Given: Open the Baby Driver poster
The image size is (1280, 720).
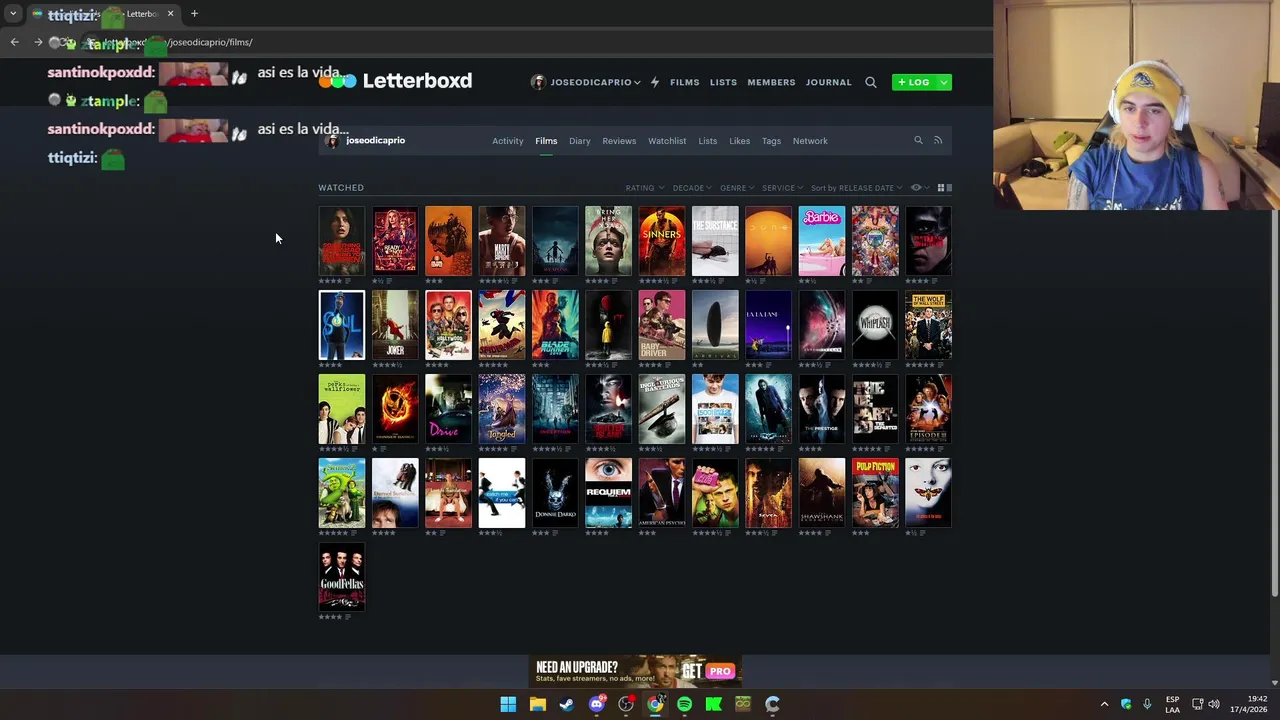Looking at the screenshot, I should click(x=662, y=325).
